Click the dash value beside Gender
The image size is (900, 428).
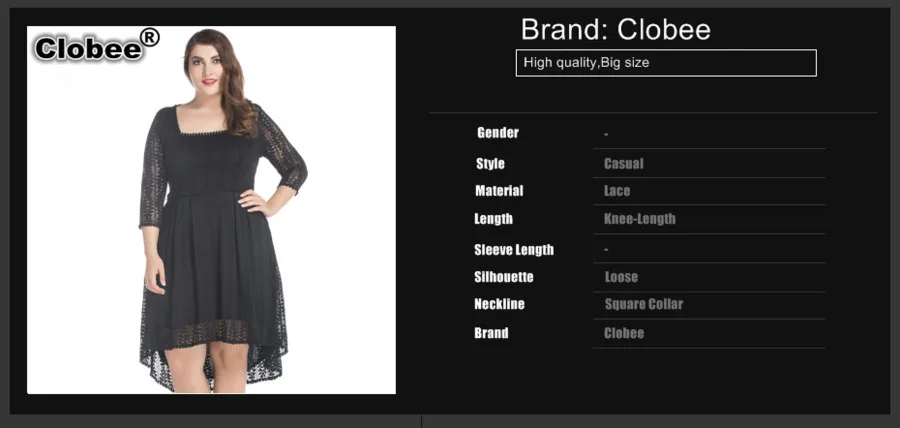[606, 134]
